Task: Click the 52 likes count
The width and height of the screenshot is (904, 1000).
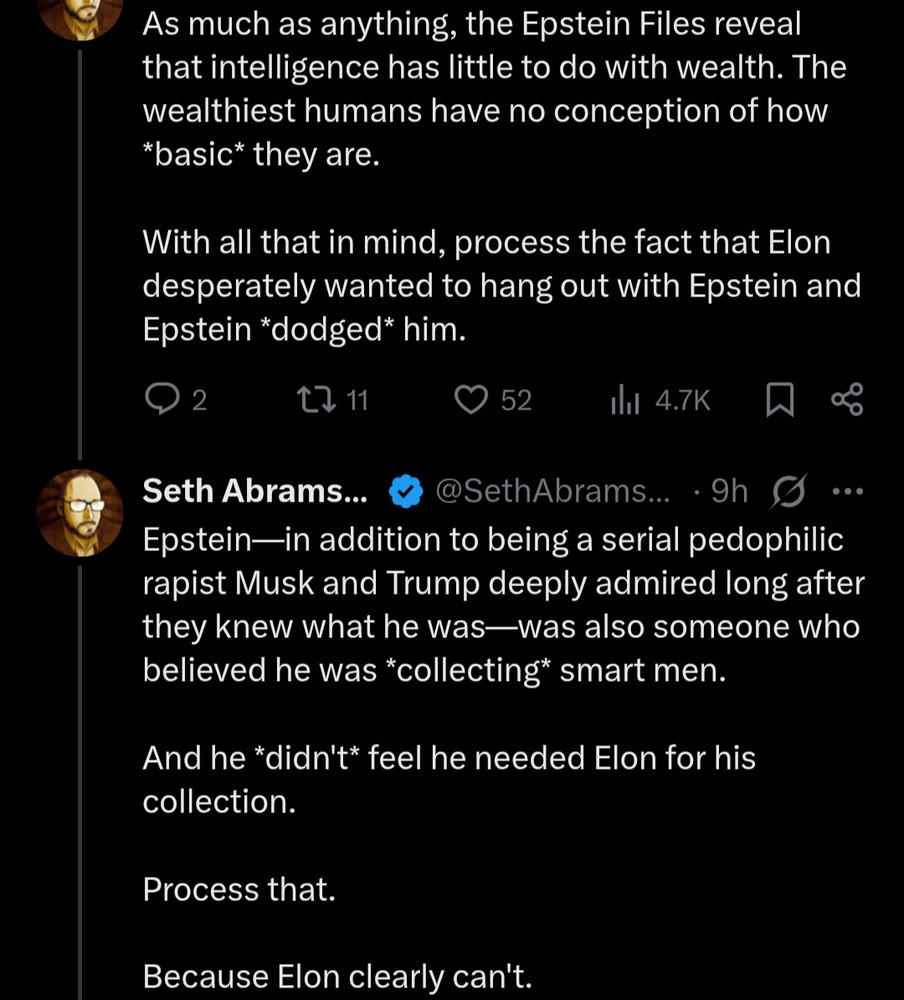Action: pyautogui.click(x=516, y=401)
